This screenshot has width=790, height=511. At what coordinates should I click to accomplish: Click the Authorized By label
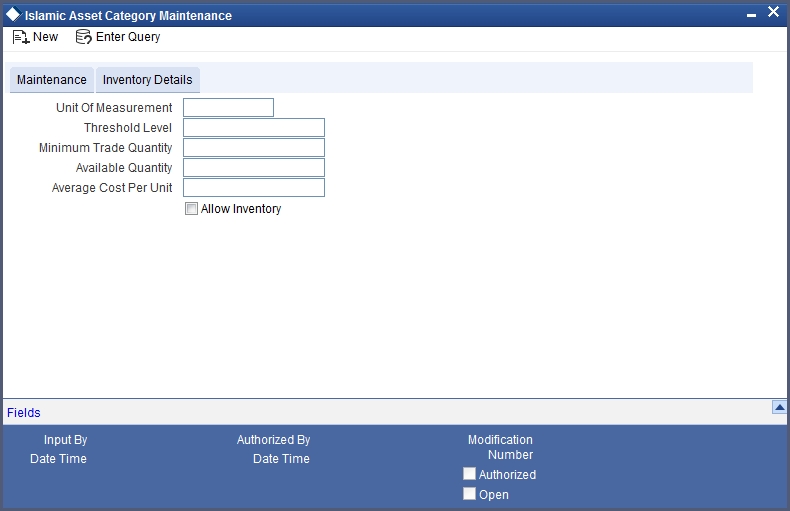pyautogui.click(x=274, y=440)
